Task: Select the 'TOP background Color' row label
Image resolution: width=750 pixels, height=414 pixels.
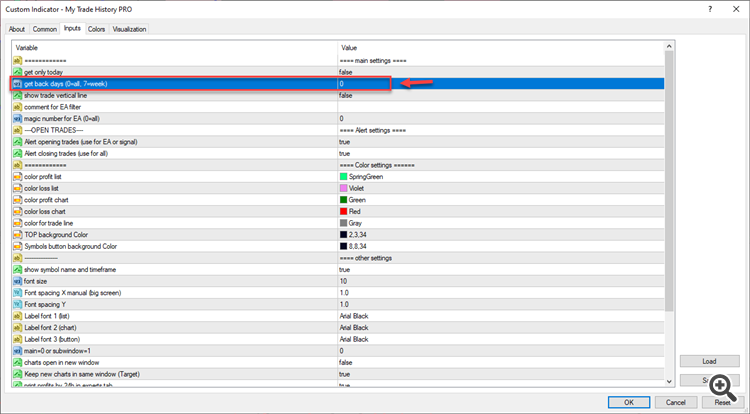Action: click(56, 235)
